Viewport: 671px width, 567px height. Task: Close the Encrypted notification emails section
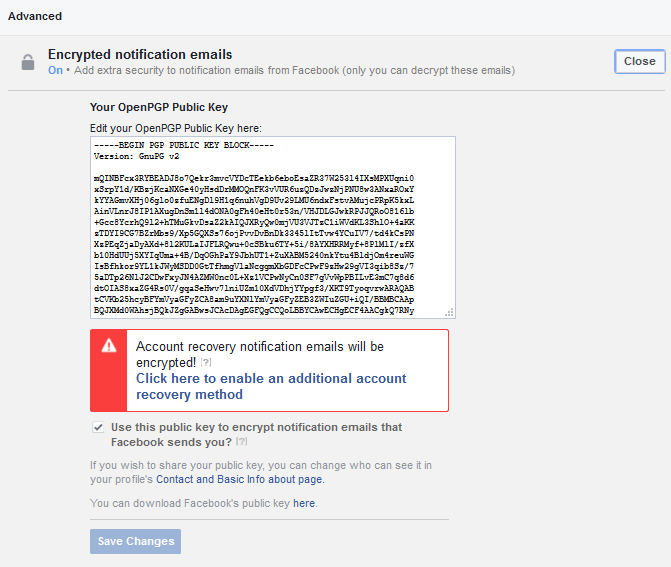640,61
